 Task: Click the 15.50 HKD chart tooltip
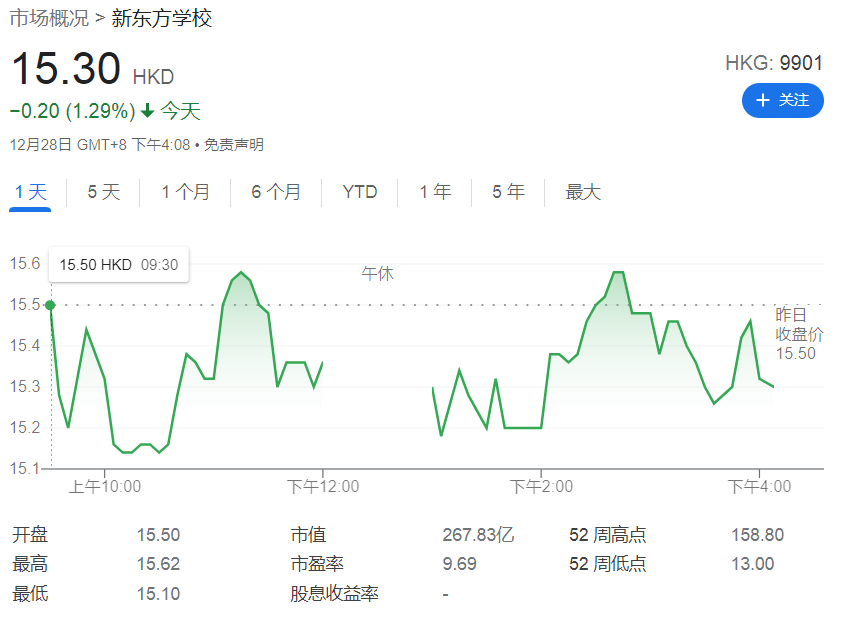point(118,265)
